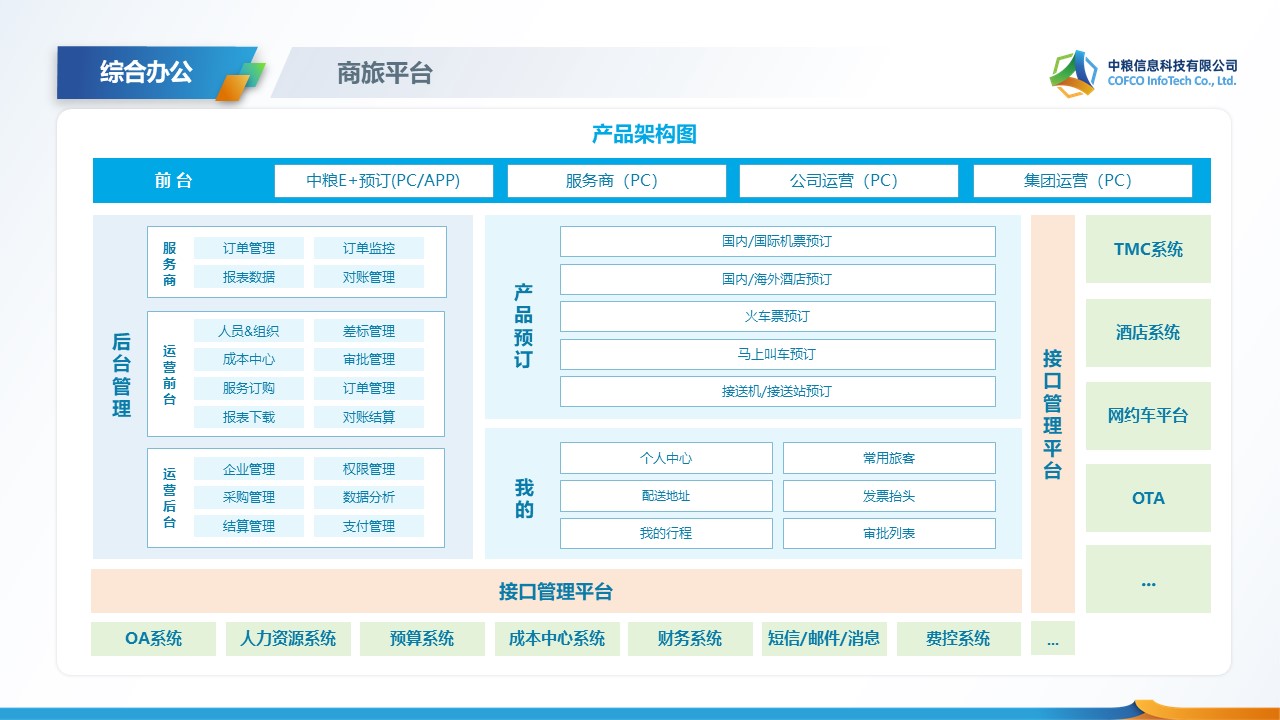Viewport: 1280px width, 720px height.
Task: Open 个人中心 under 我的
Action: 666,458
